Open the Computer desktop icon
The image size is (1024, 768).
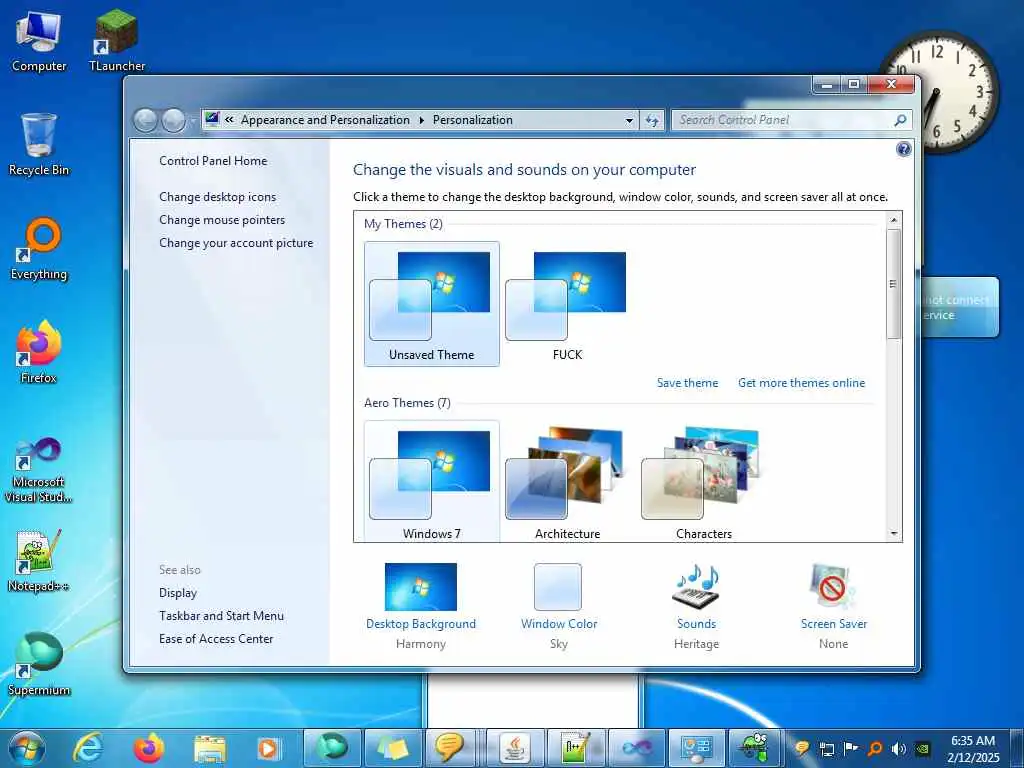coord(39,42)
